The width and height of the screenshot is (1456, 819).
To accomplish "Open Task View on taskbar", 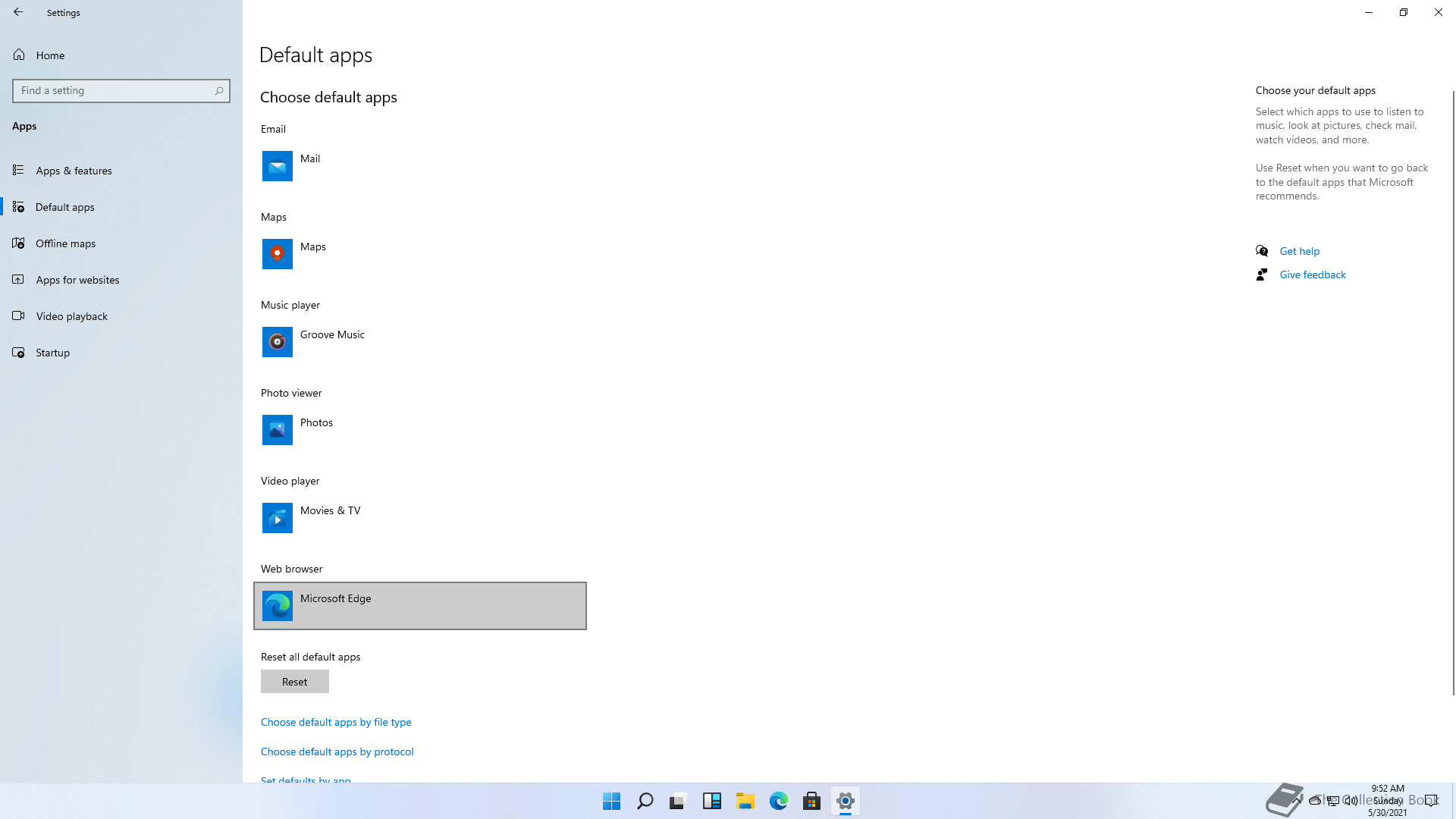I will (679, 801).
